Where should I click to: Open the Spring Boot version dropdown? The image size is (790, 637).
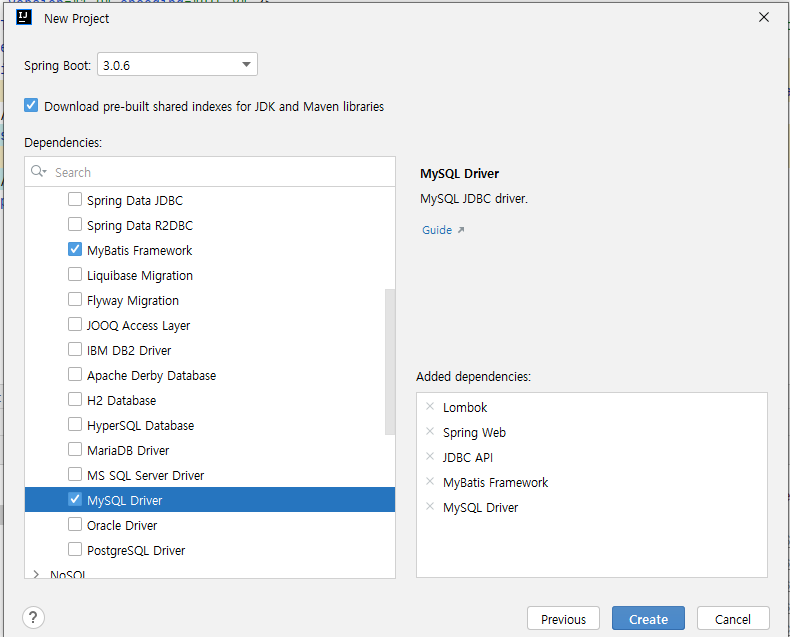[x=177, y=65]
